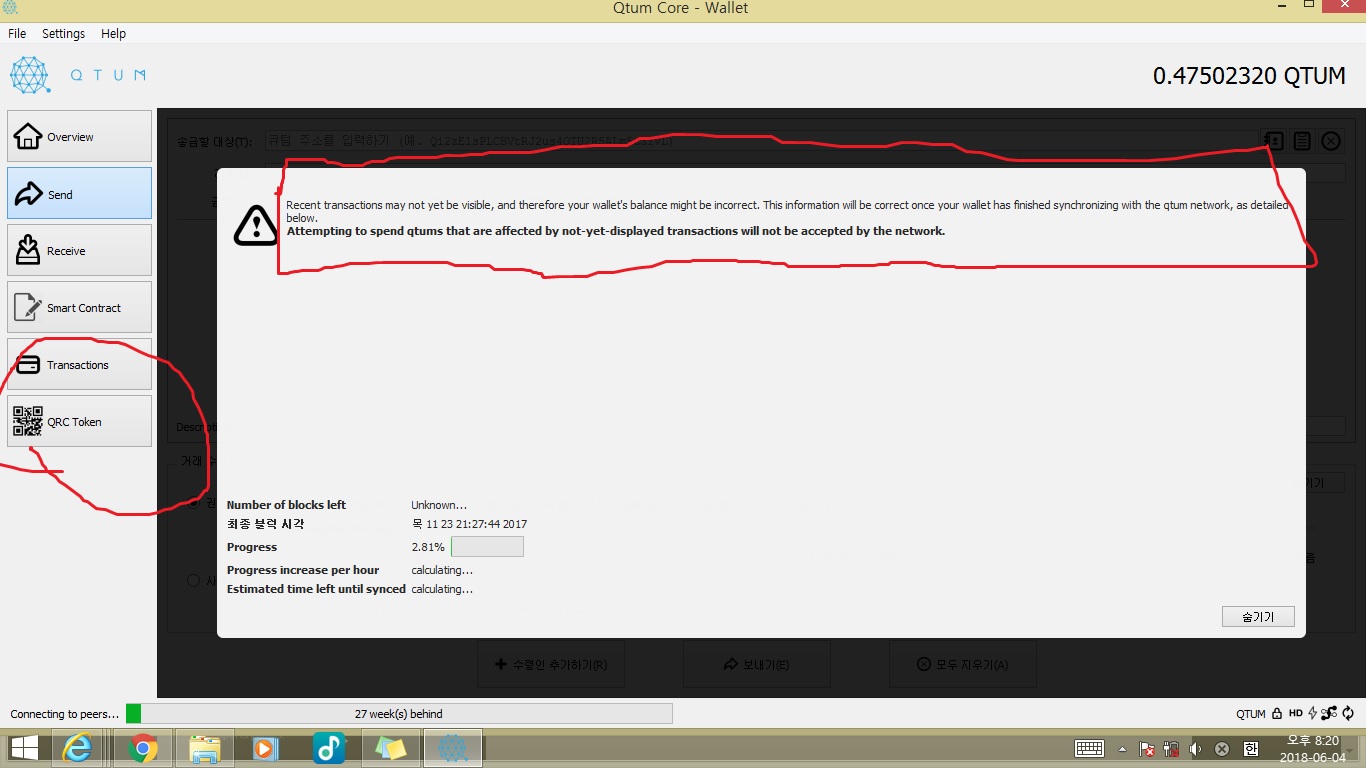Open the Help menu
The height and width of the screenshot is (768, 1366).
(x=114, y=33)
